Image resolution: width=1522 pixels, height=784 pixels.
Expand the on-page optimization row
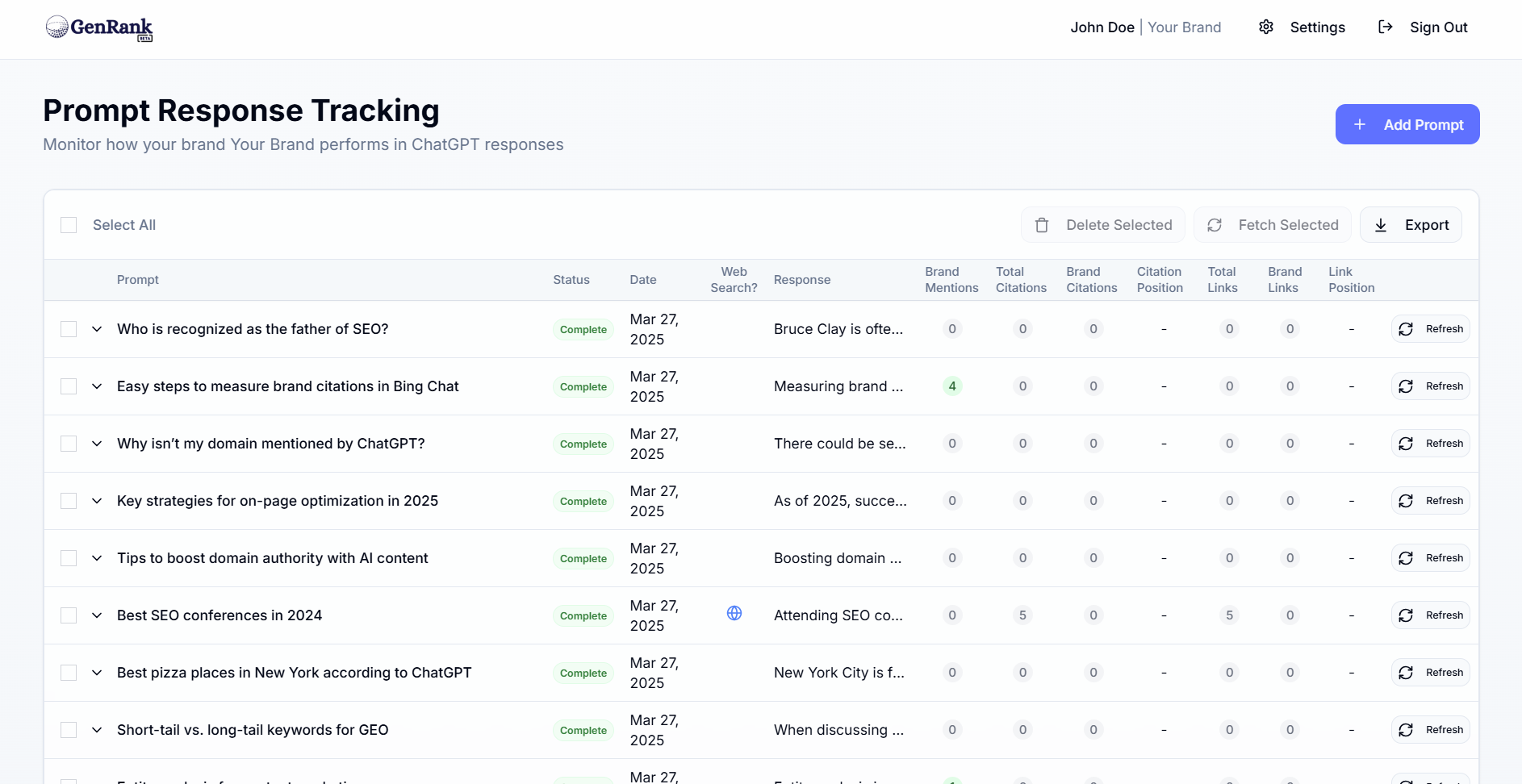97,501
